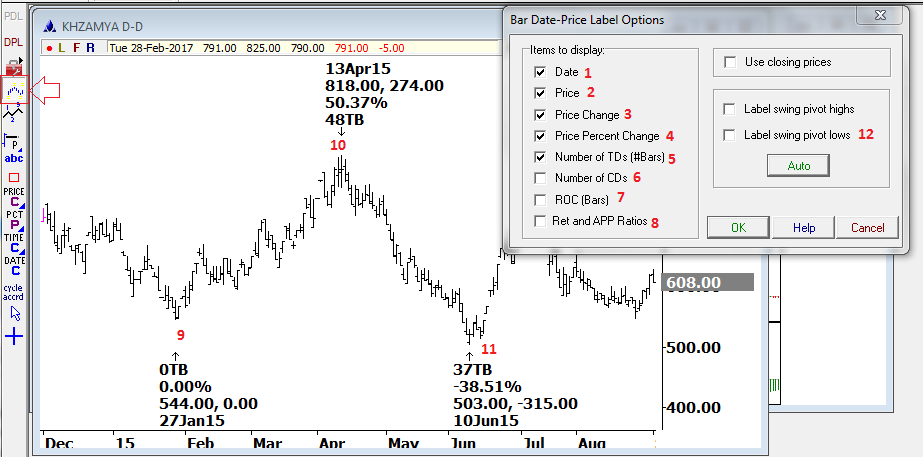This screenshot has height=457, width=923.
Task: Click the DATE C tool
Action: pyautogui.click(x=14, y=266)
